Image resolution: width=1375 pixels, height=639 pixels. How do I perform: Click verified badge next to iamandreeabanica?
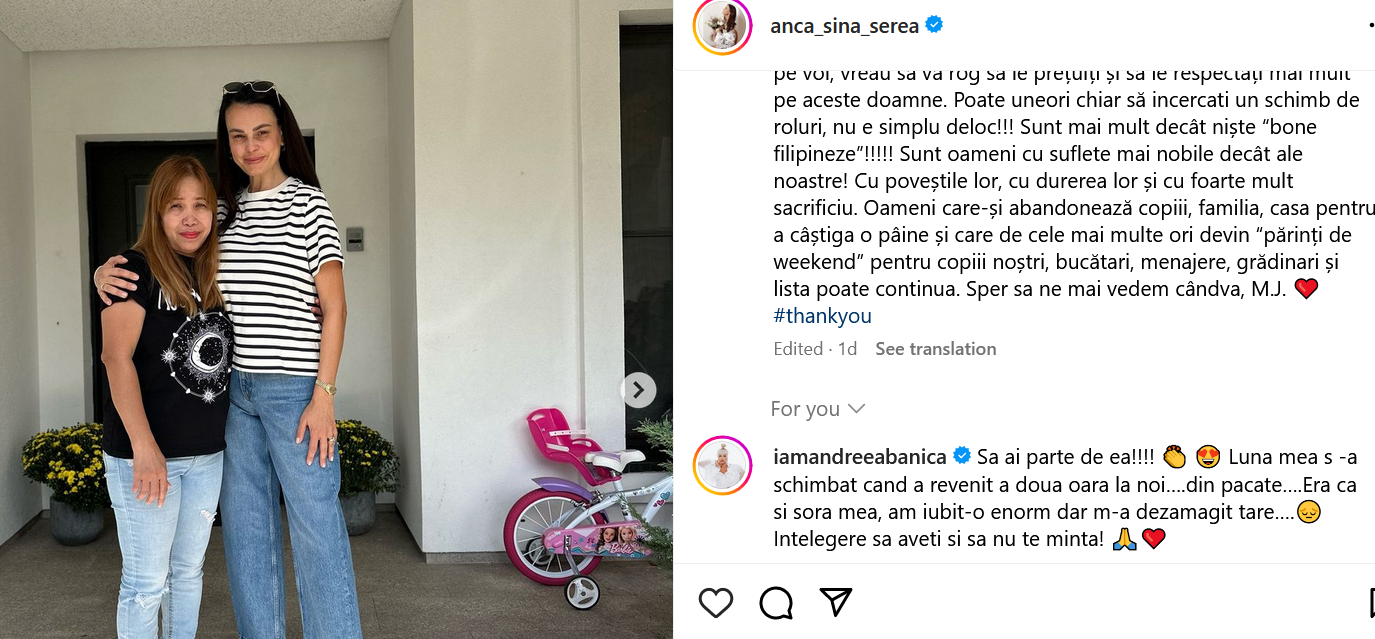click(x=961, y=456)
